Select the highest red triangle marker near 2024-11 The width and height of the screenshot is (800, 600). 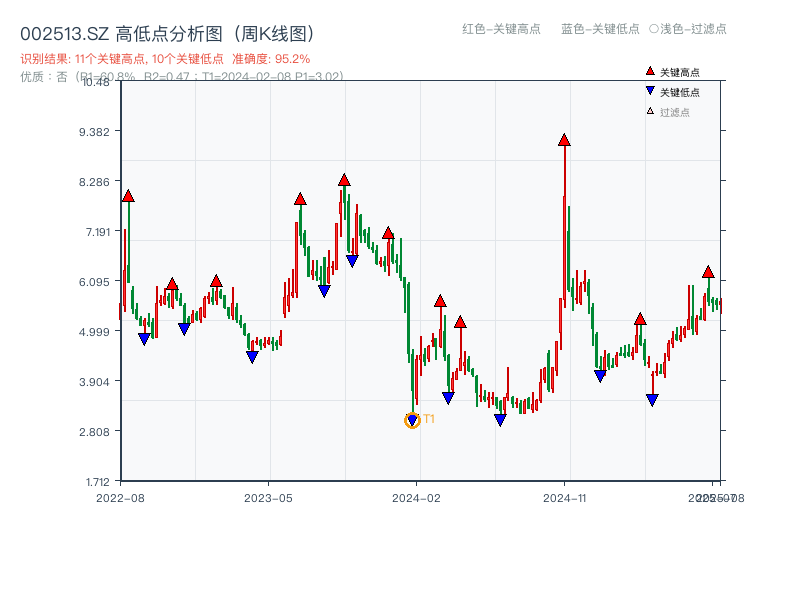pyautogui.click(x=563, y=140)
